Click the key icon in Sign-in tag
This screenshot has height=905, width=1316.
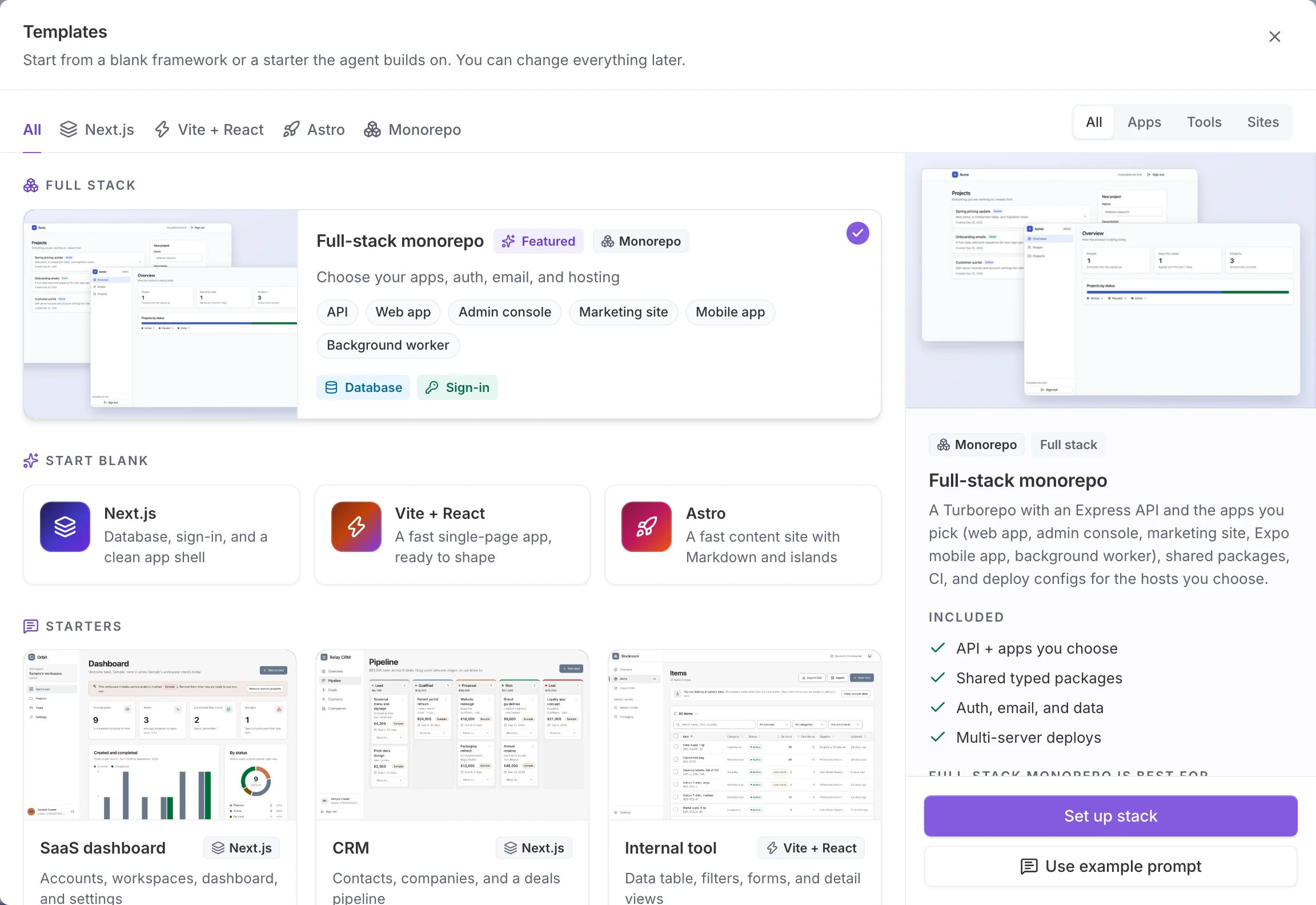pyautogui.click(x=432, y=387)
